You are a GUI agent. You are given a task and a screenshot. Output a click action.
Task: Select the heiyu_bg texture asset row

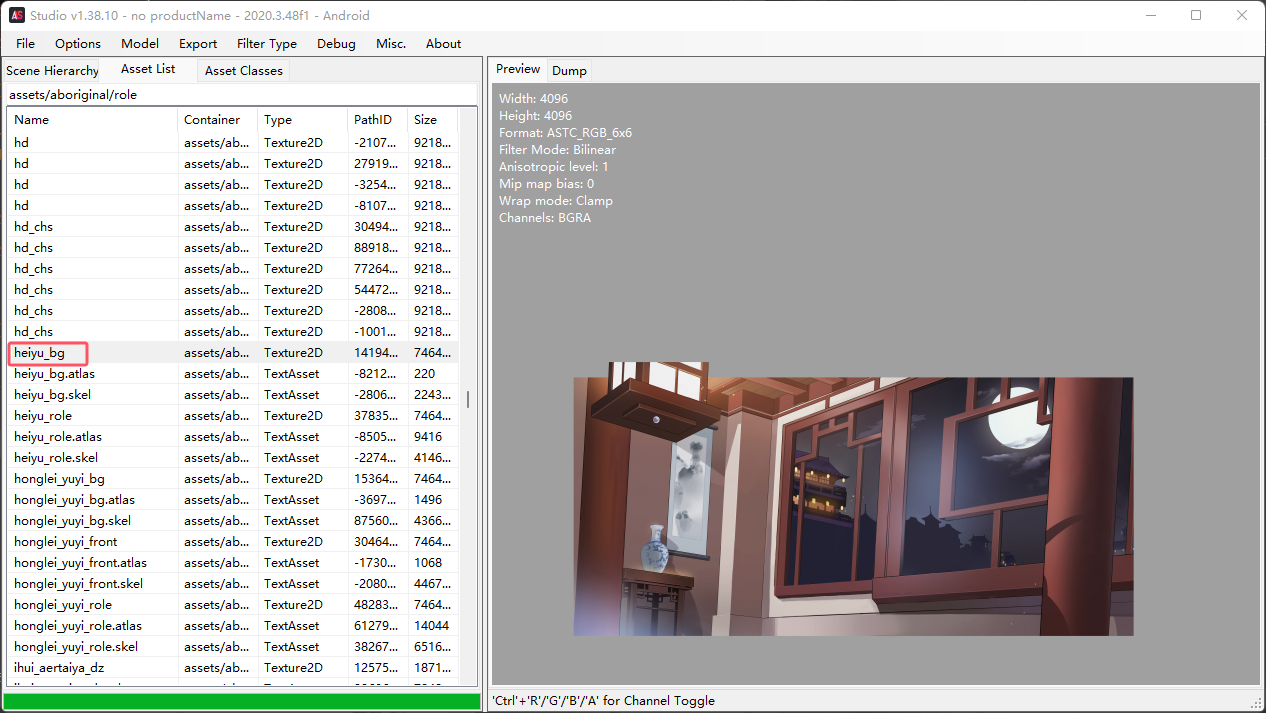233,353
